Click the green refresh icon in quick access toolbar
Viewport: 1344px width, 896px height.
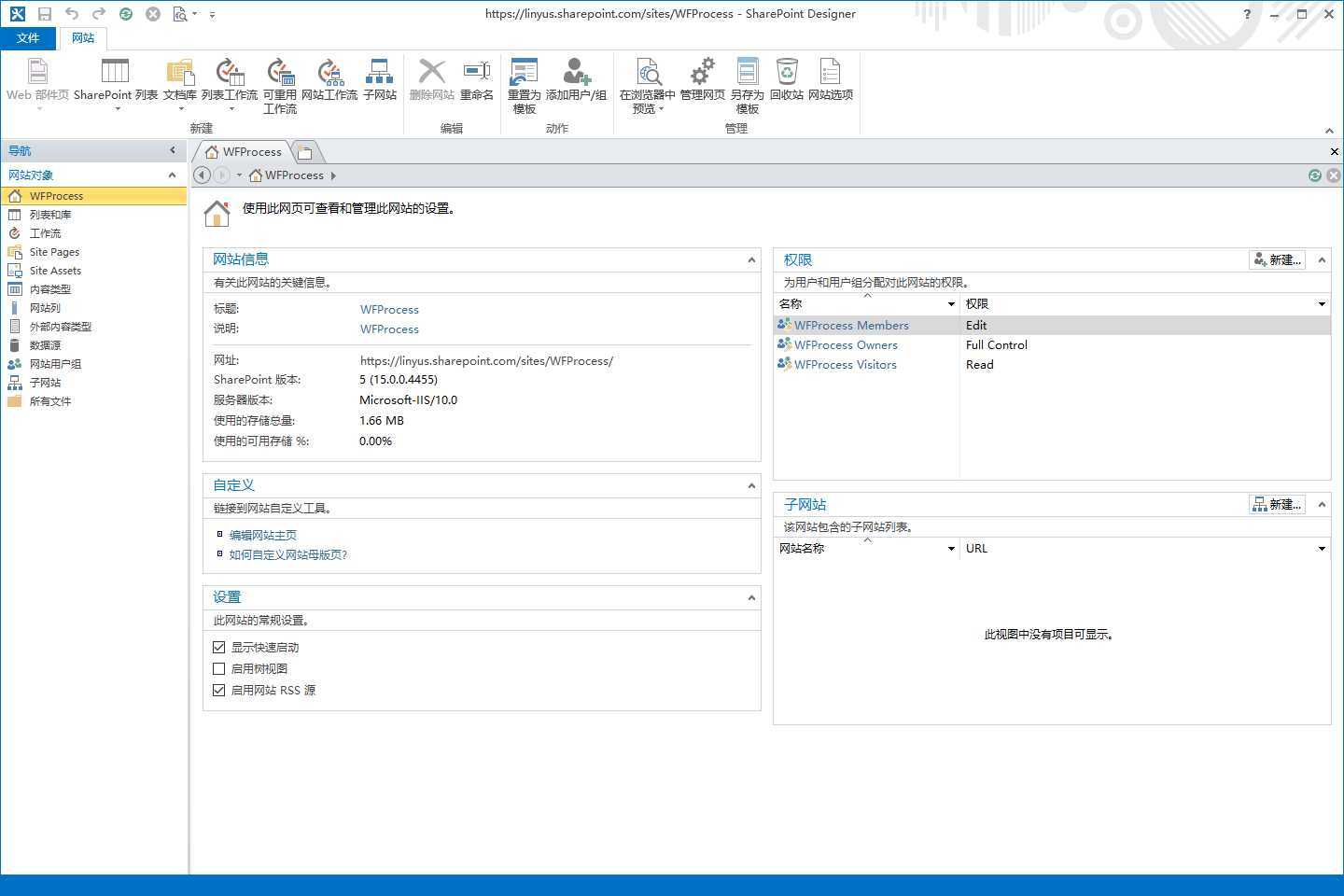[126, 14]
